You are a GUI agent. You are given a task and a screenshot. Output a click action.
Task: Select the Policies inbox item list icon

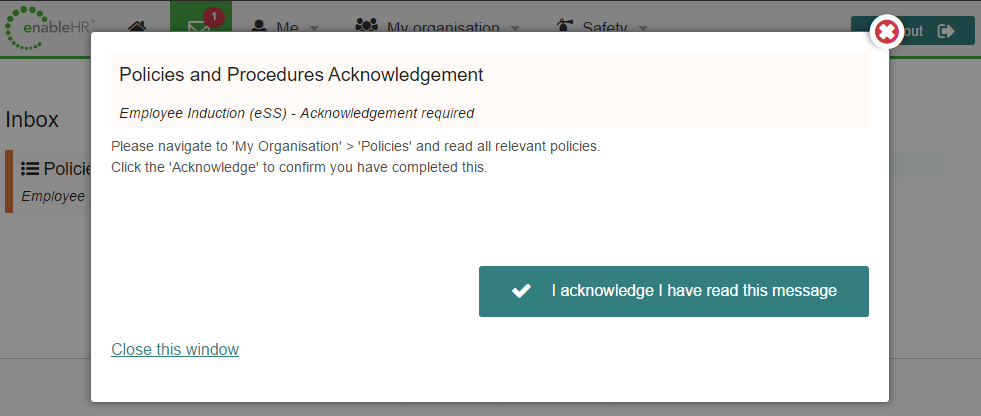[30, 168]
